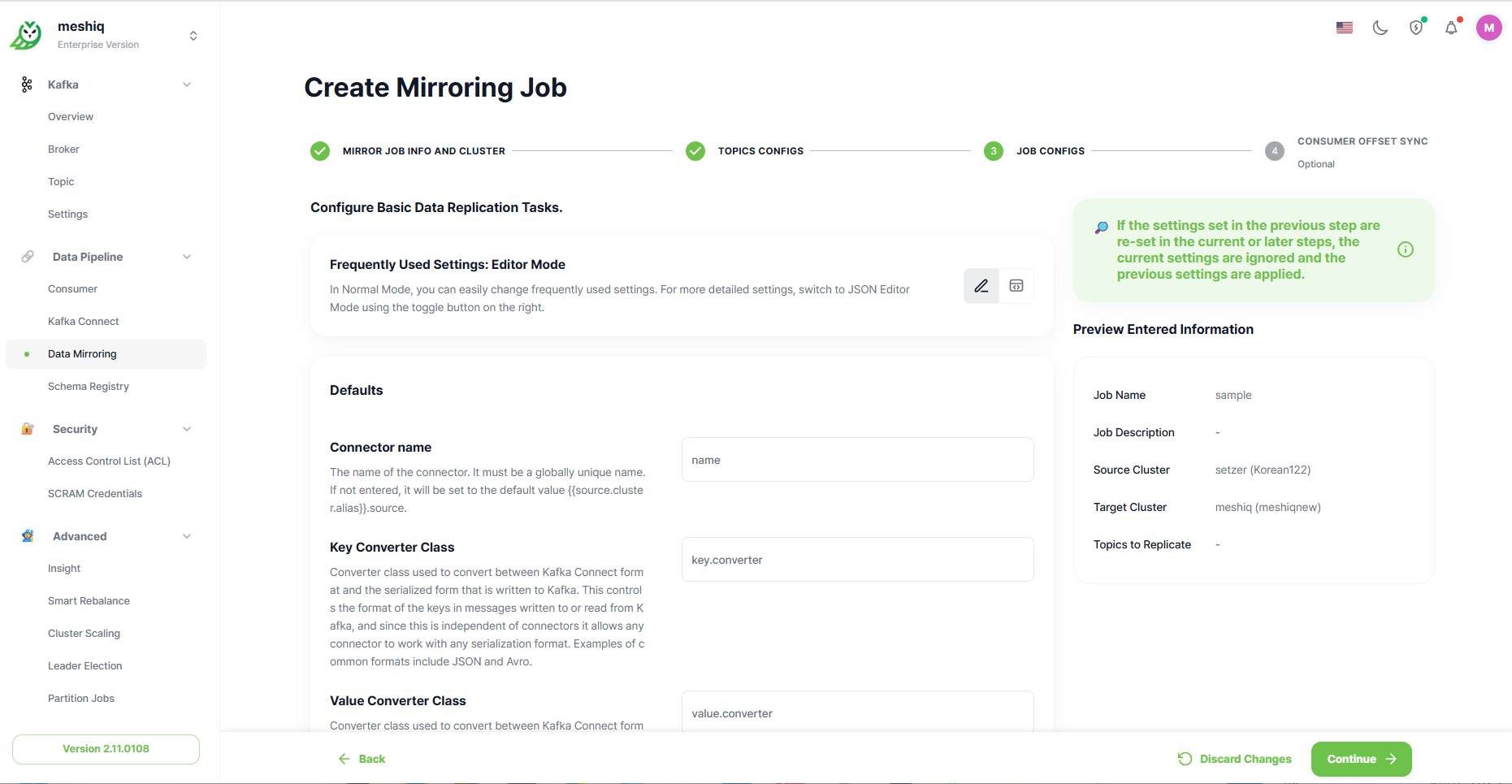Go to Schema Registry page

(88, 387)
